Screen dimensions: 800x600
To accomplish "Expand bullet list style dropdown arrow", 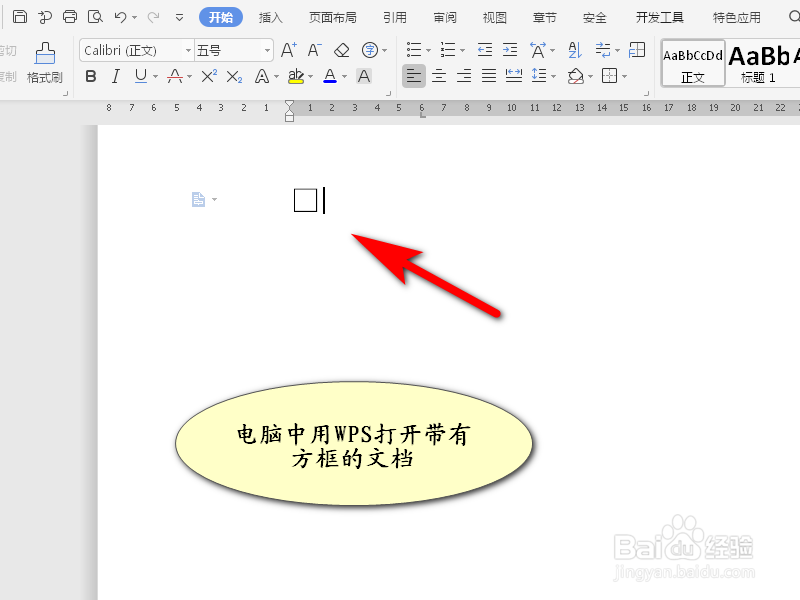I will (429, 51).
